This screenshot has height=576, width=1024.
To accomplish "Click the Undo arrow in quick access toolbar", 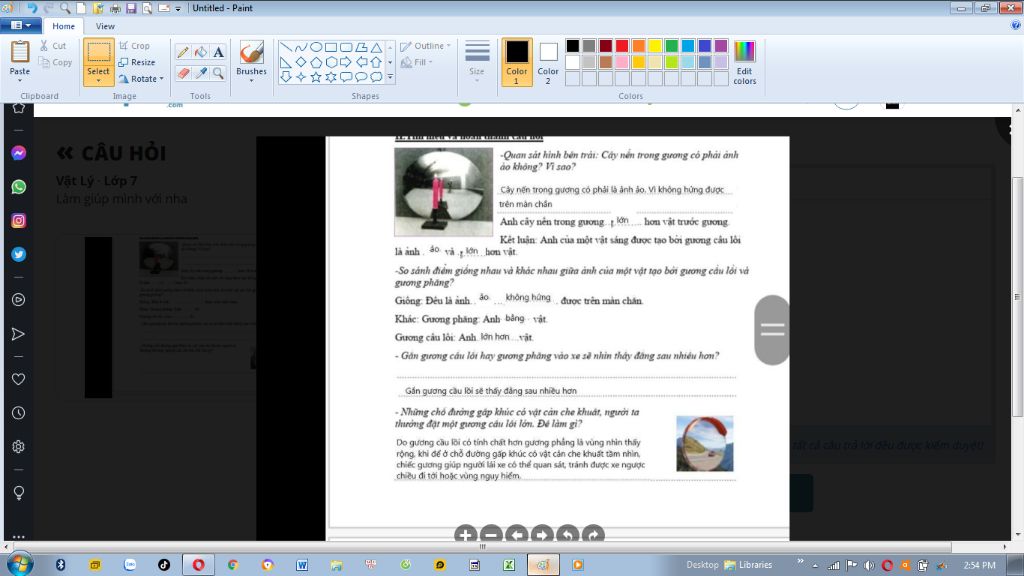I will (32, 8).
